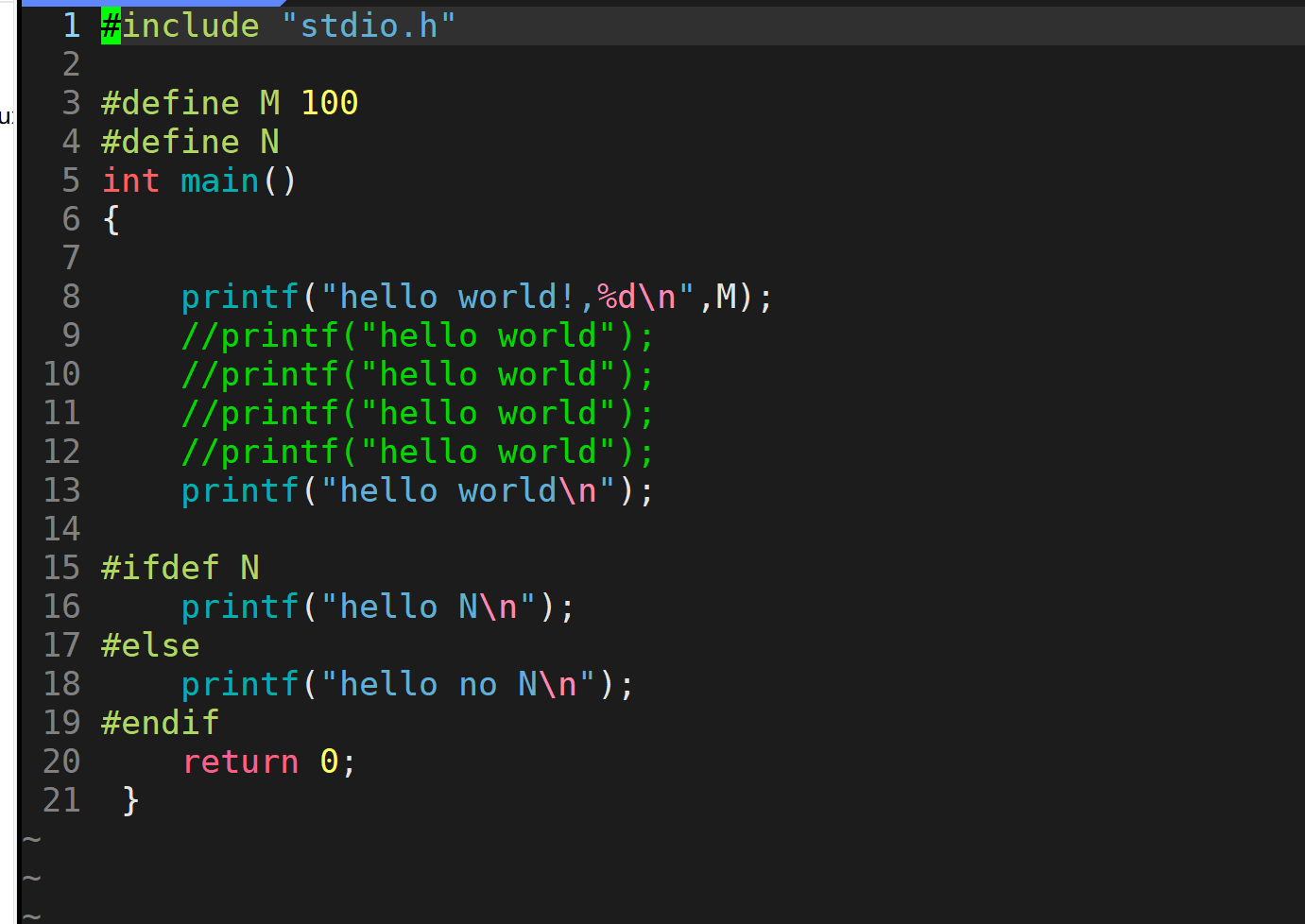Click line number 1 in gutter
Viewport: 1305px width, 924px height.
[x=71, y=26]
